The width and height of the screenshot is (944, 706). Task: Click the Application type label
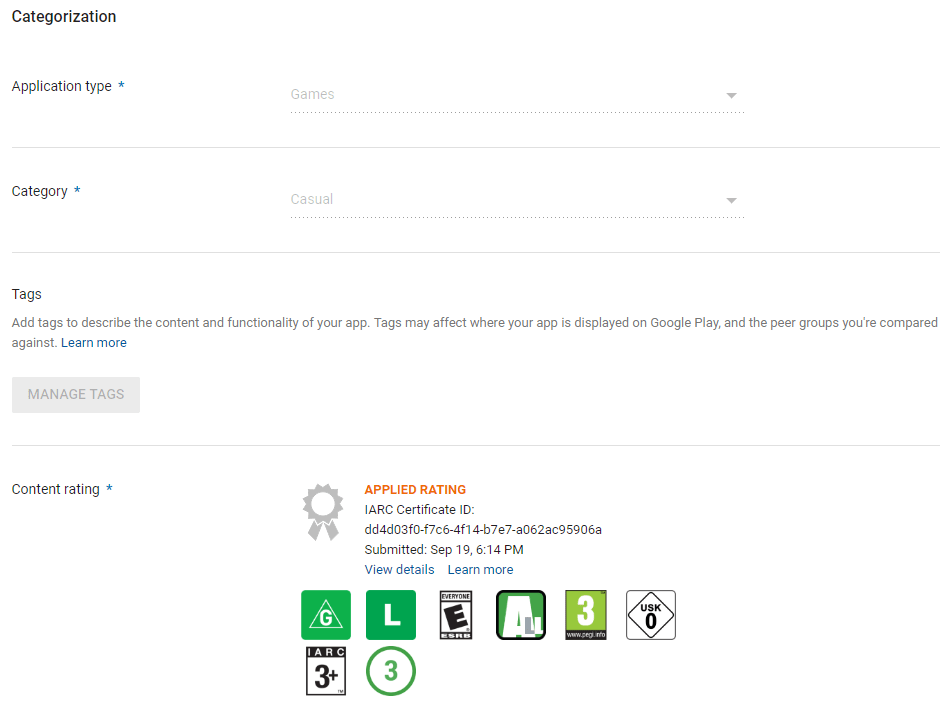tap(61, 86)
